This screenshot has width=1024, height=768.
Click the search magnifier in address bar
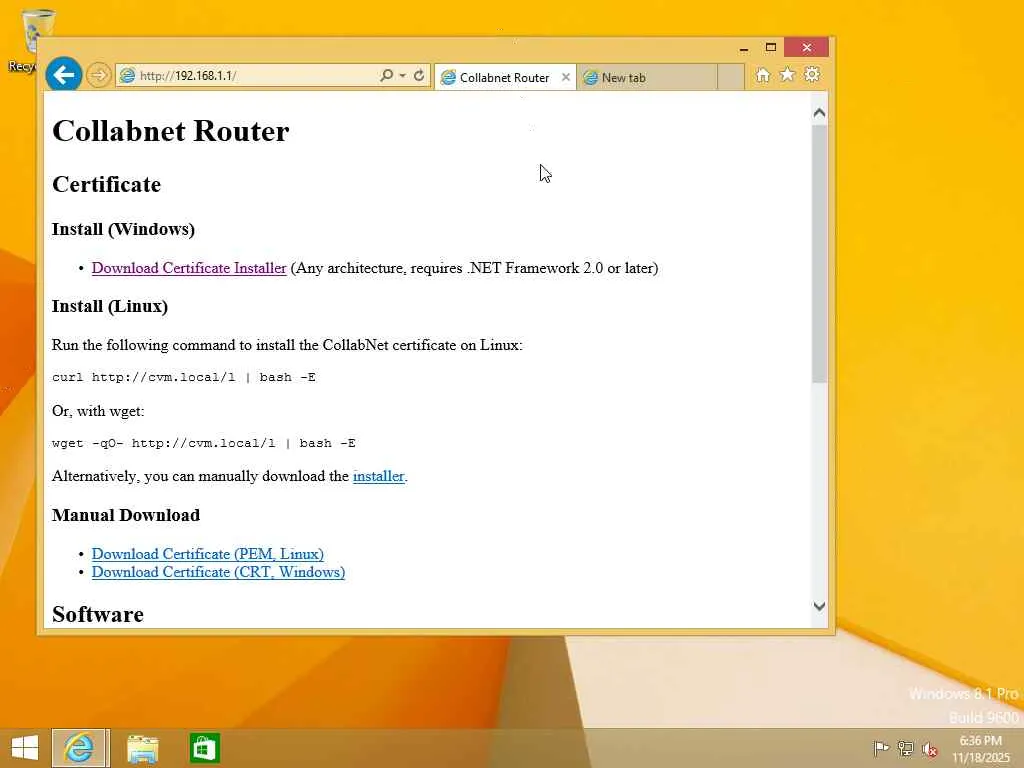click(386, 75)
